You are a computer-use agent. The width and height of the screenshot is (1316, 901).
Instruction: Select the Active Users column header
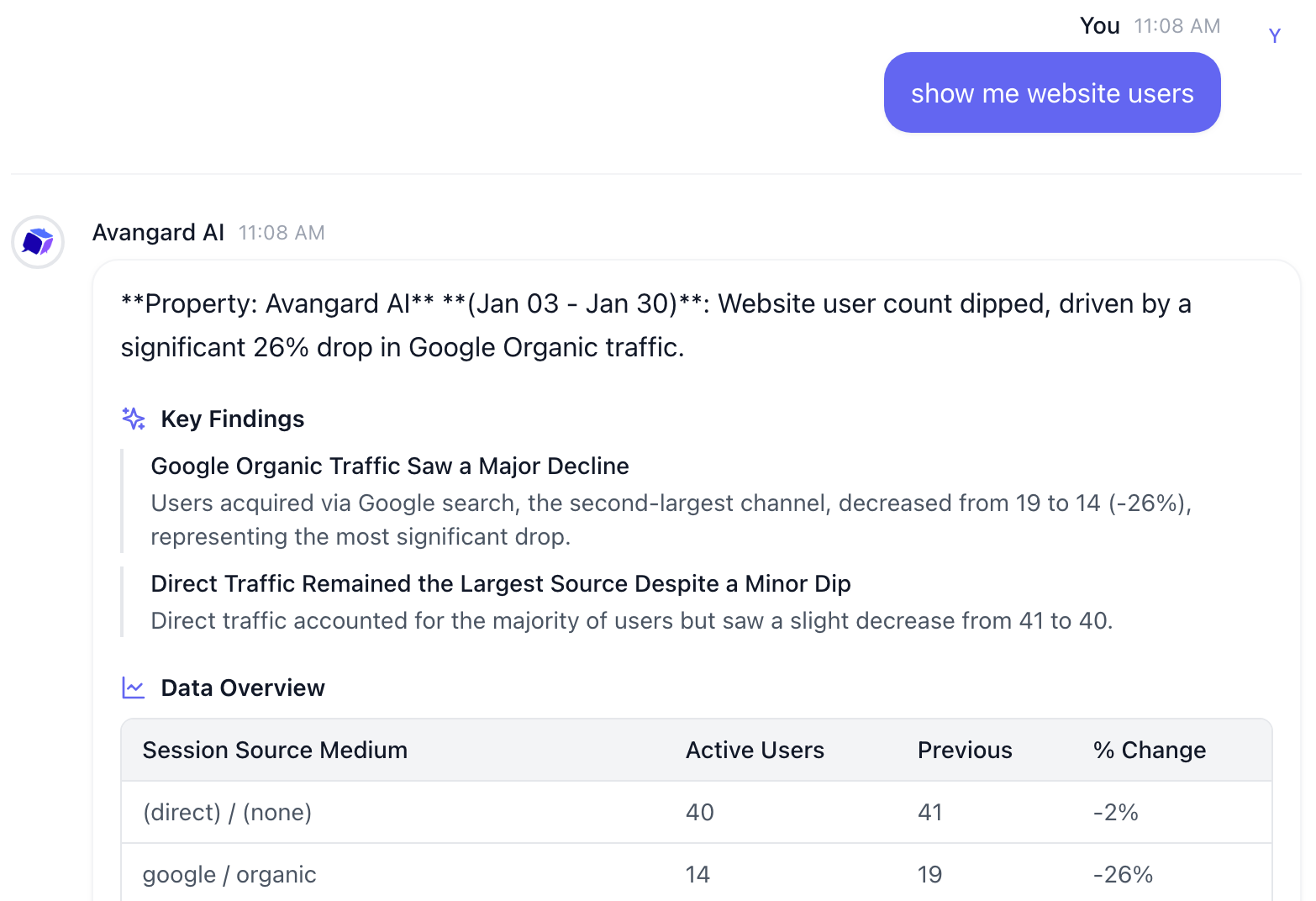(x=755, y=750)
